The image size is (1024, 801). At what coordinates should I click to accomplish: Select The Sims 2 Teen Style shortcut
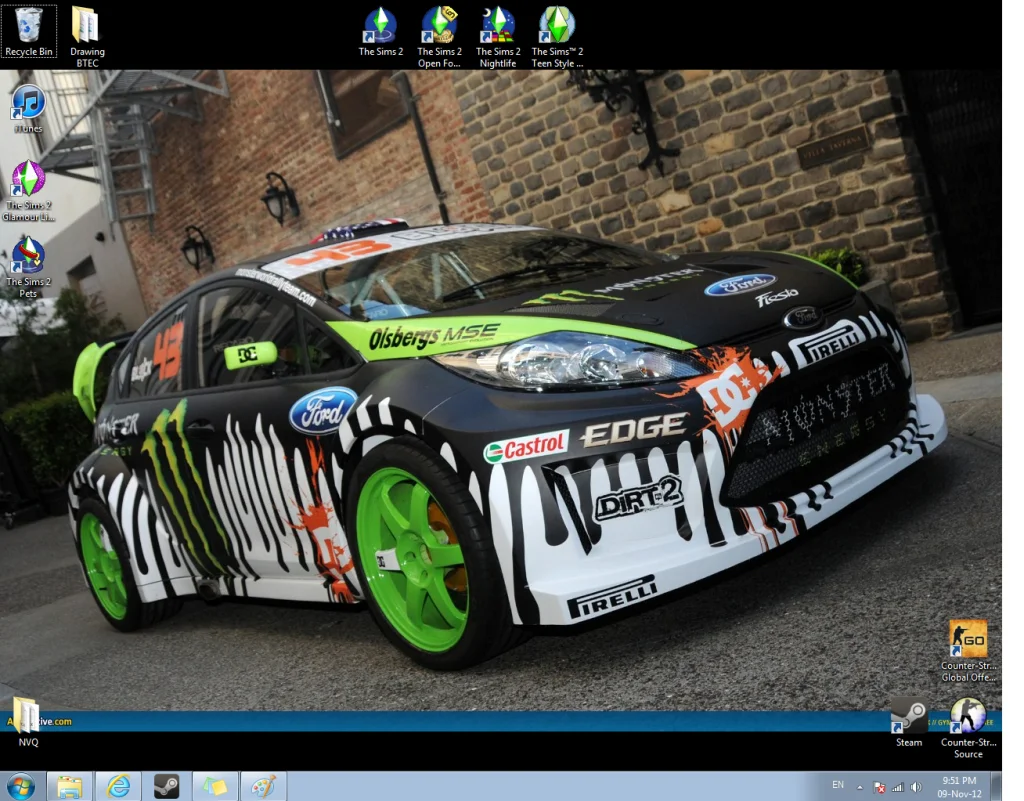pyautogui.click(x=557, y=37)
